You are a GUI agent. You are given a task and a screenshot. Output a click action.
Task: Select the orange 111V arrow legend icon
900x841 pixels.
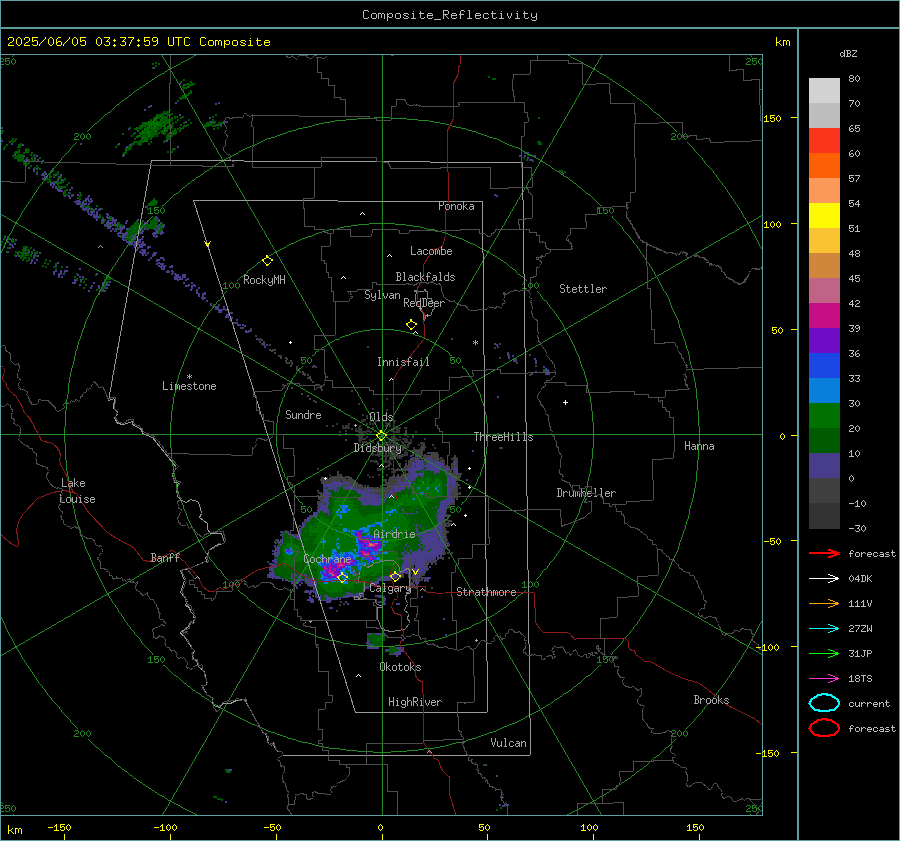[824, 603]
